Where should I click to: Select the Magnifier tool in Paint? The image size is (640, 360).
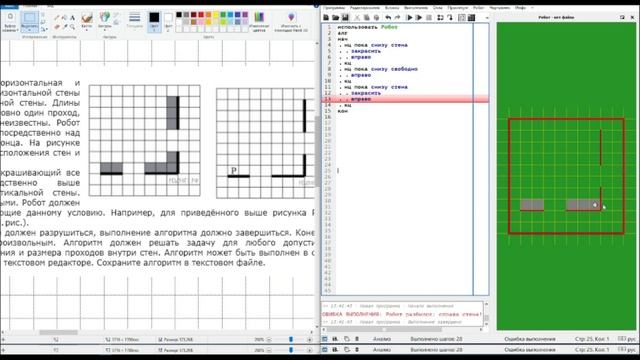pyautogui.click(x=72, y=27)
